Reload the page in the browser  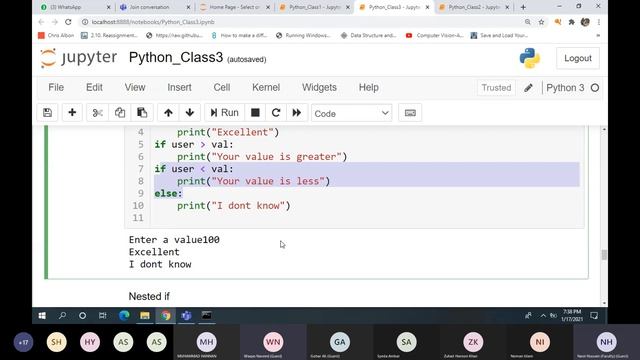click(68, 22)
